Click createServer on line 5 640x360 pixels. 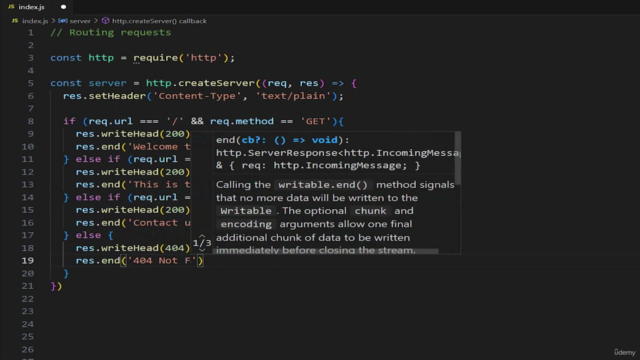pyautogui.click(x=216, y=83)
